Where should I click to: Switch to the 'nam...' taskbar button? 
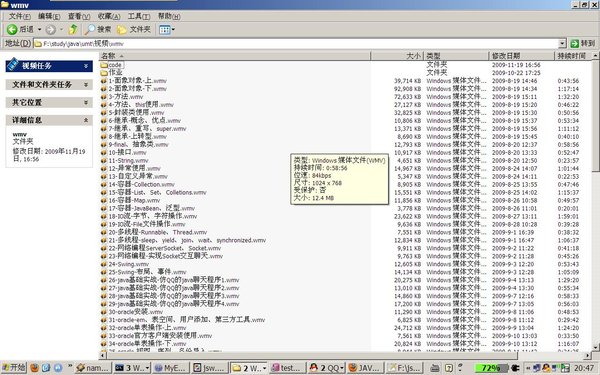point(93,368)
